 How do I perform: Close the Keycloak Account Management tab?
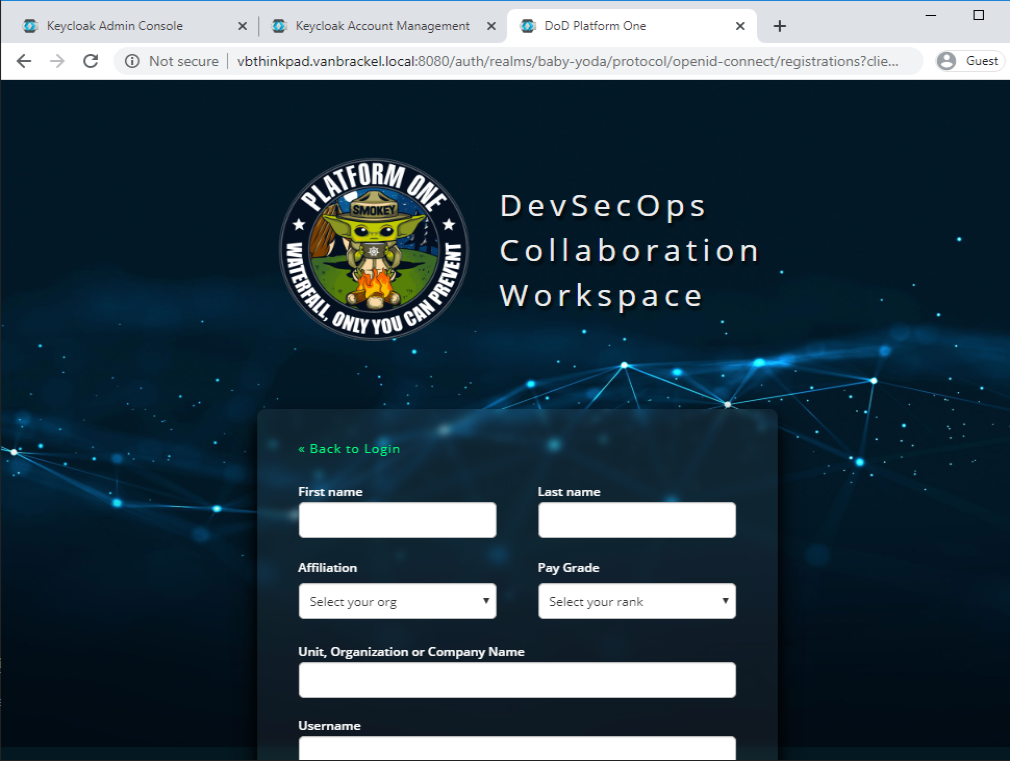489,26
